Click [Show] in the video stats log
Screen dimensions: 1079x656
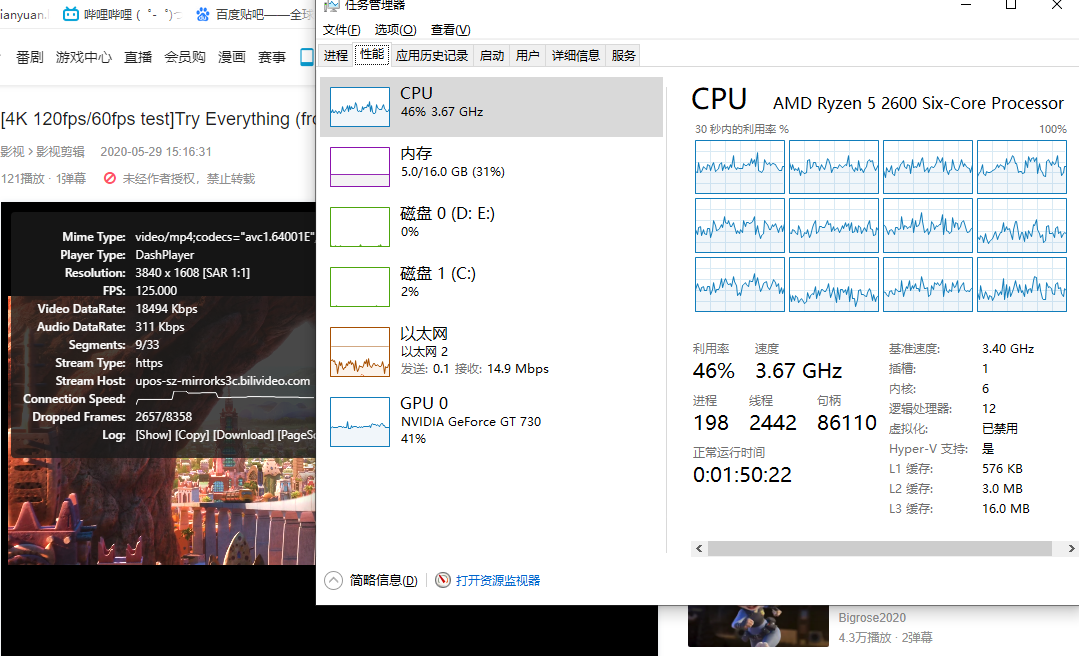[153, 435]
